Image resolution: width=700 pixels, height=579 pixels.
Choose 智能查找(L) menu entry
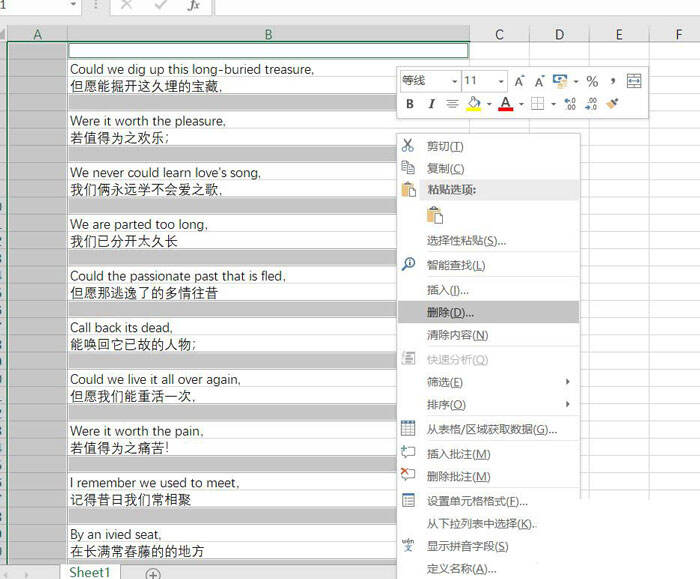[x=488, y=265]
